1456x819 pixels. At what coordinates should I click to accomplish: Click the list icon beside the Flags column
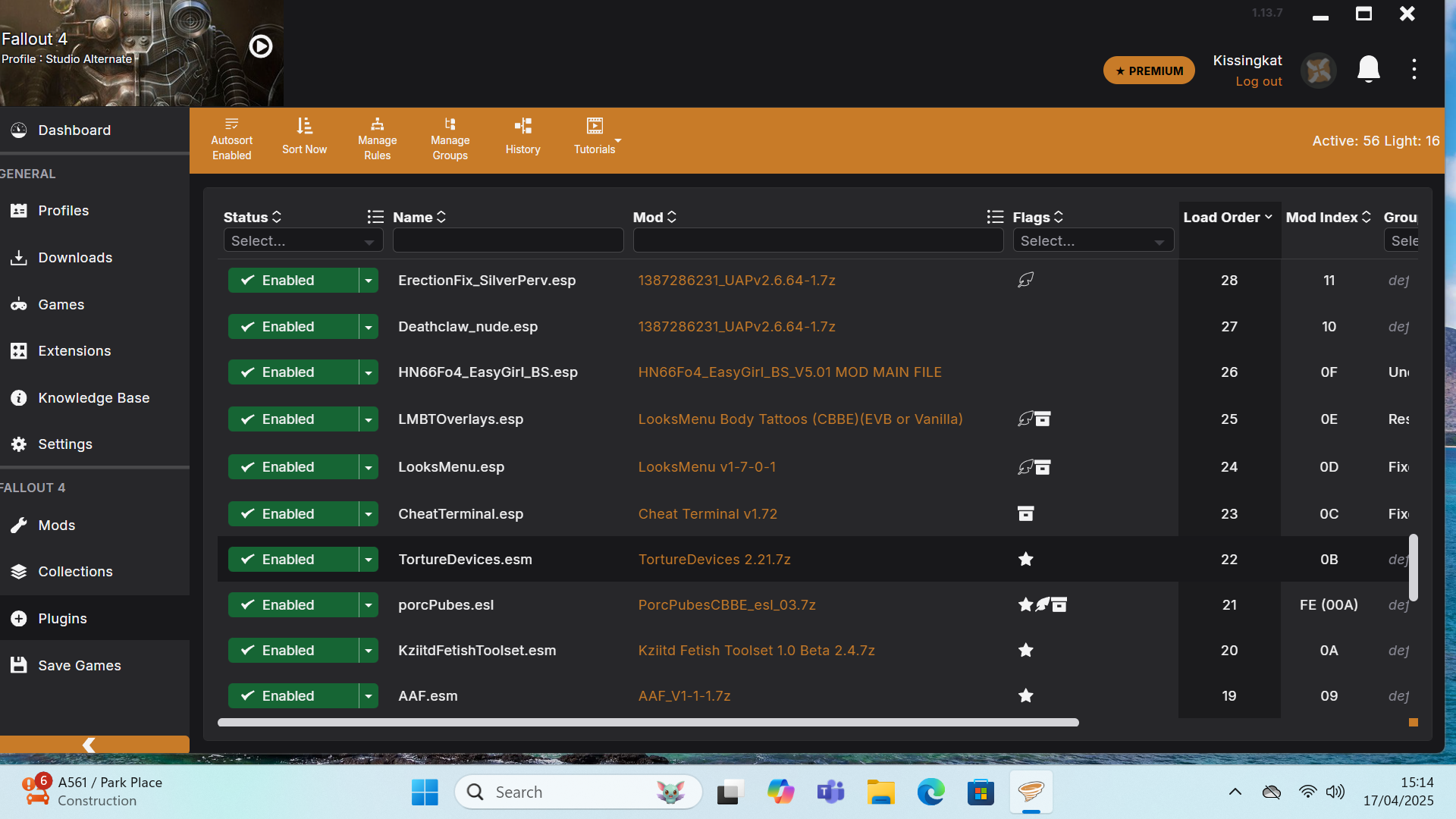click(995, 217)
